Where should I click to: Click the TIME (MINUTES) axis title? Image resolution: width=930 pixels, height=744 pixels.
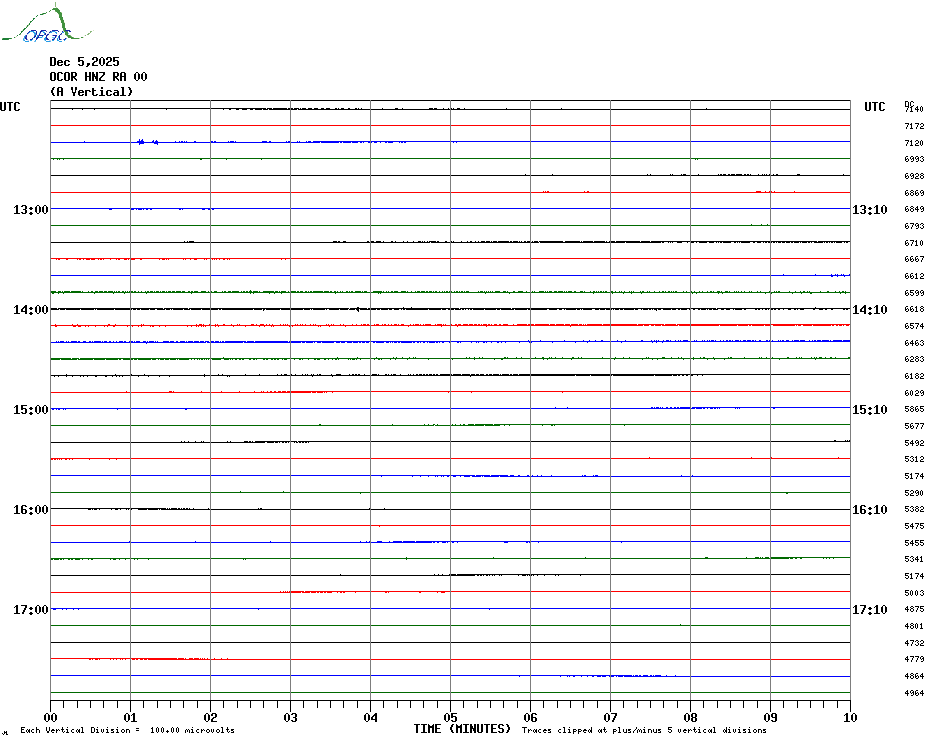click(x=462, y=729)
